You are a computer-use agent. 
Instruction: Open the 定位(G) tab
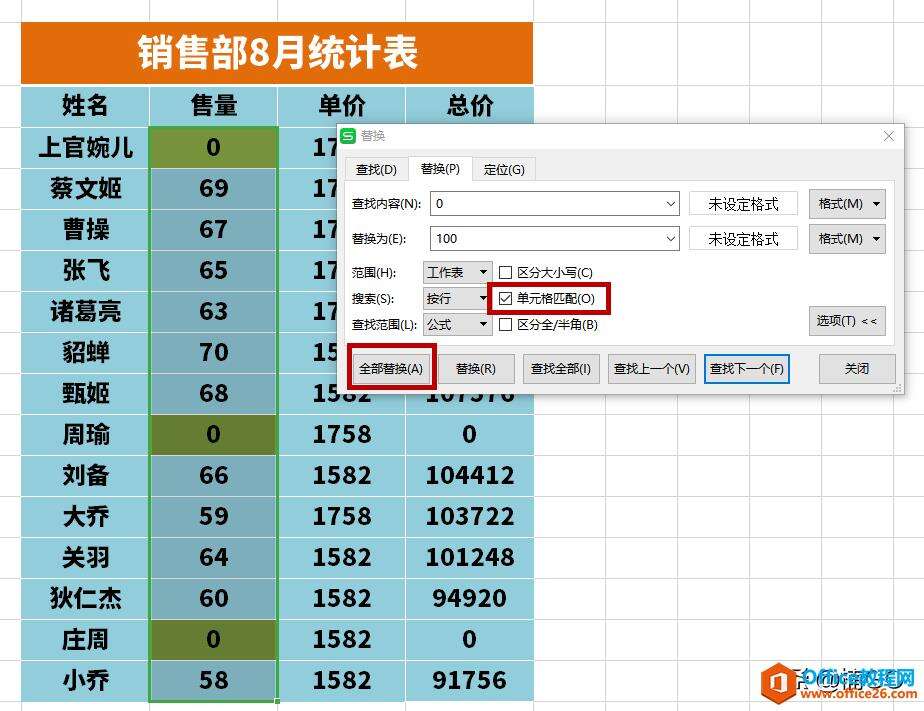(x=504, y=170)
